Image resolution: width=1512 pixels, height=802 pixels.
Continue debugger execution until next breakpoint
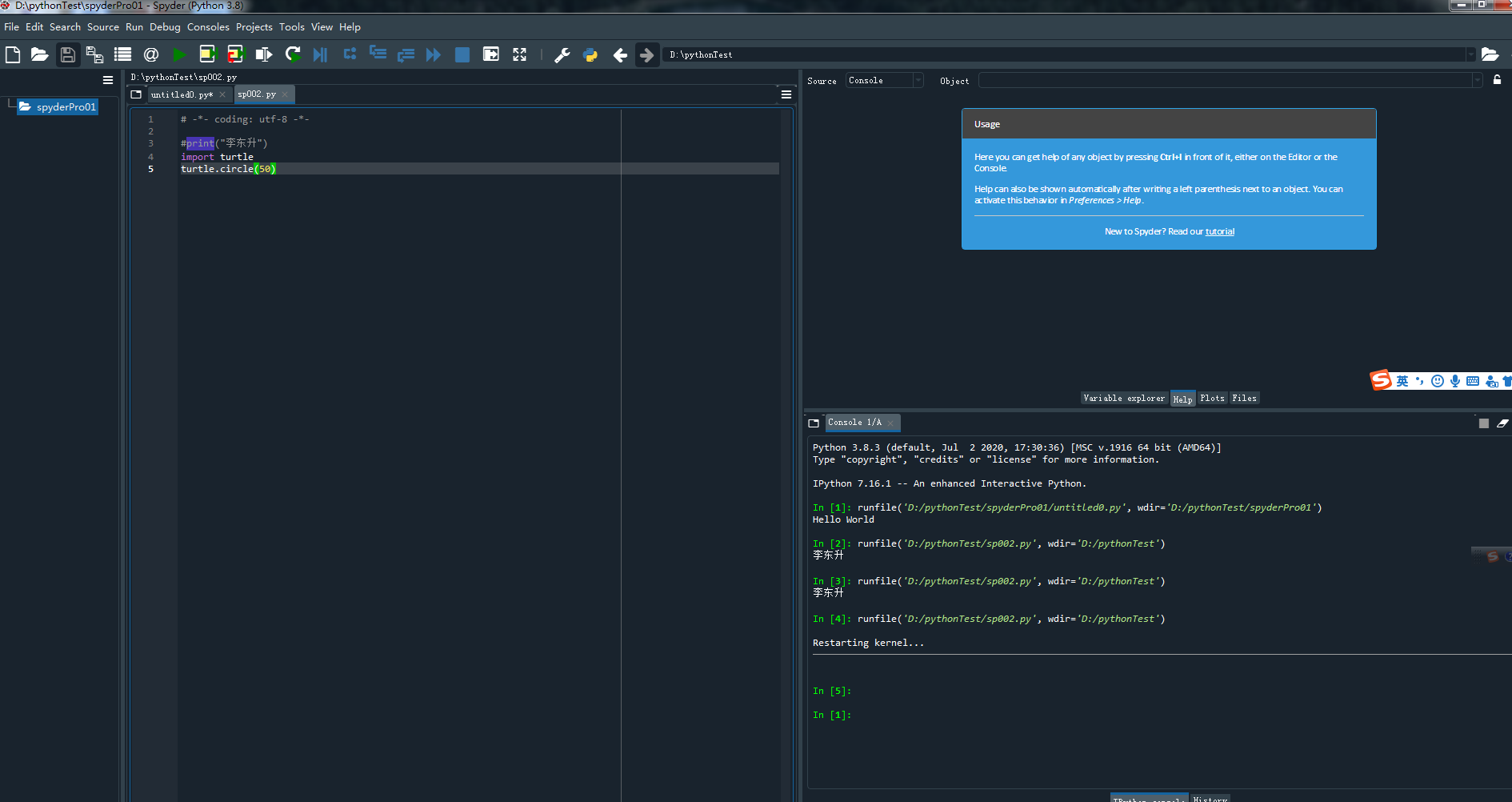click(434, 54)
